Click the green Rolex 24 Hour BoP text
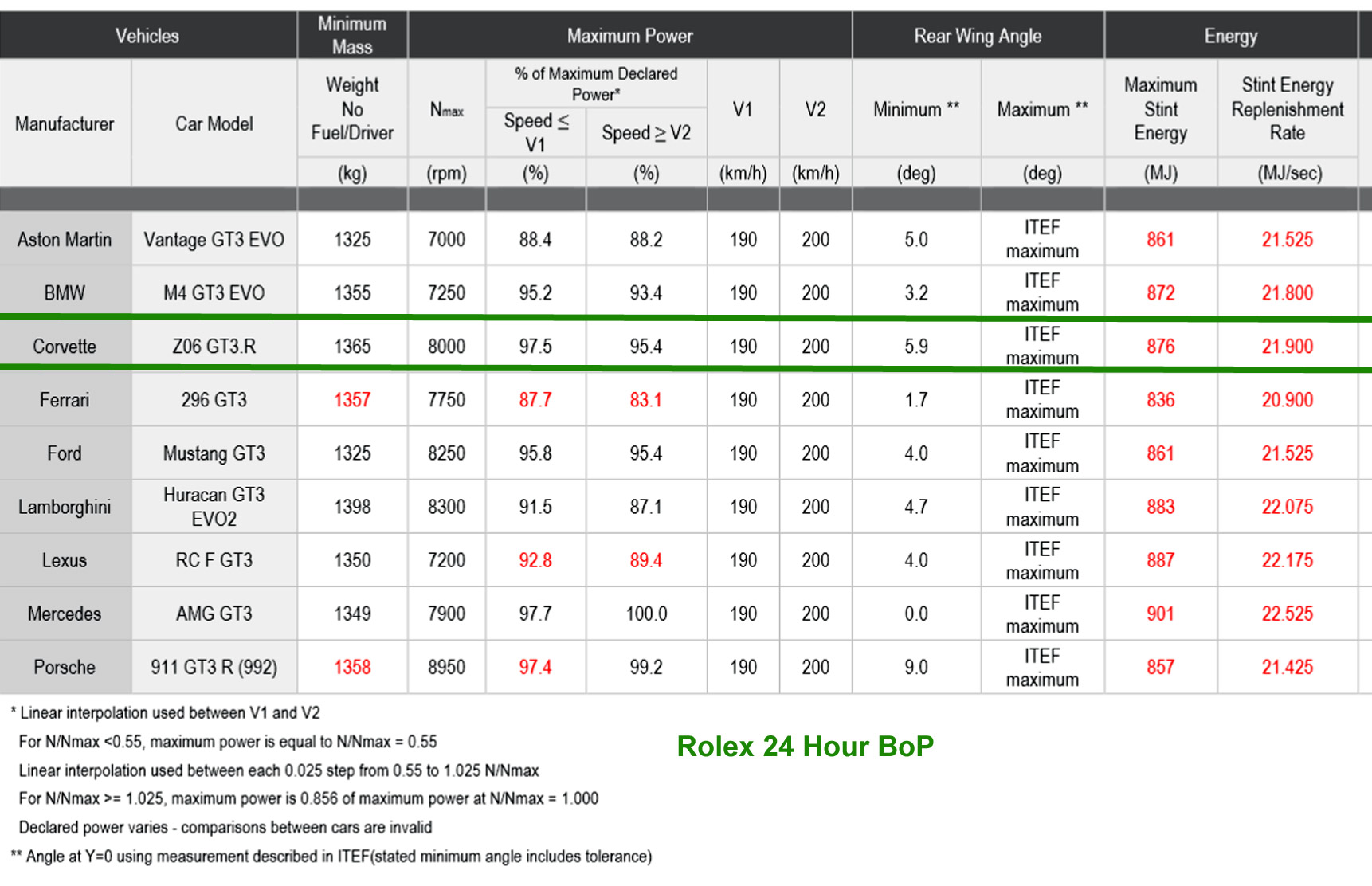 click(805, 747)
